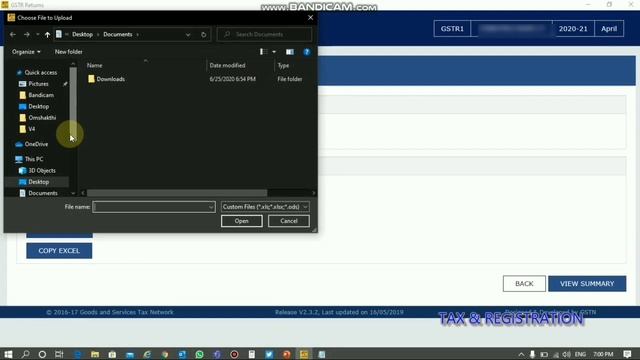Click Open in the file dialog
The image size is (640, 360).
242,221
